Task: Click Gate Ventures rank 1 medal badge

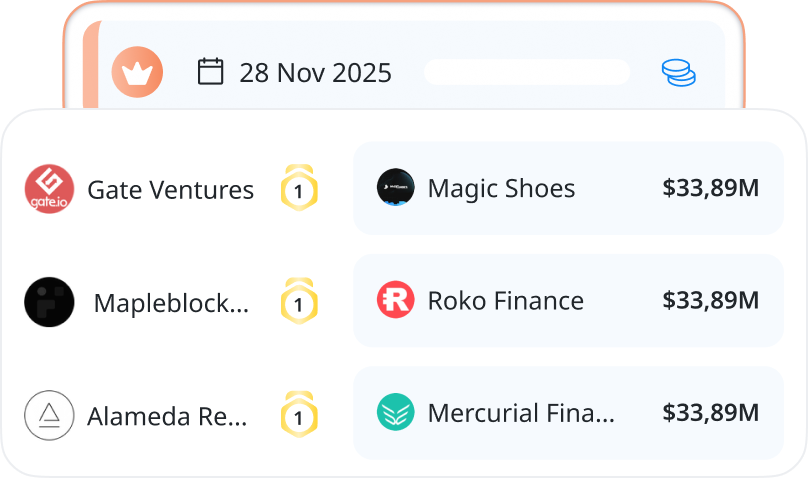Action: (298, 188)
